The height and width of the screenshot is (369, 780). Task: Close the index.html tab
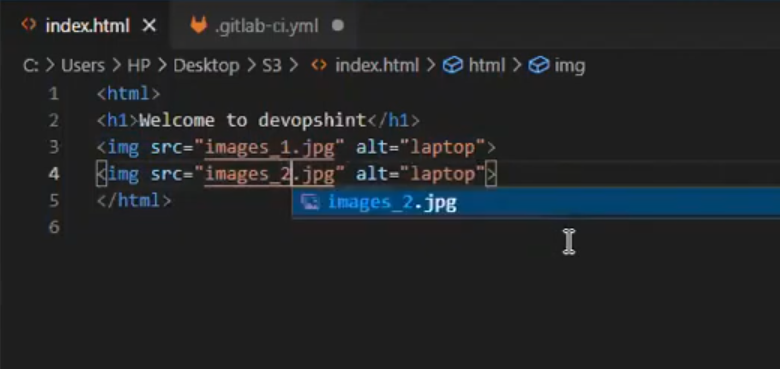(x=149, y=26)
